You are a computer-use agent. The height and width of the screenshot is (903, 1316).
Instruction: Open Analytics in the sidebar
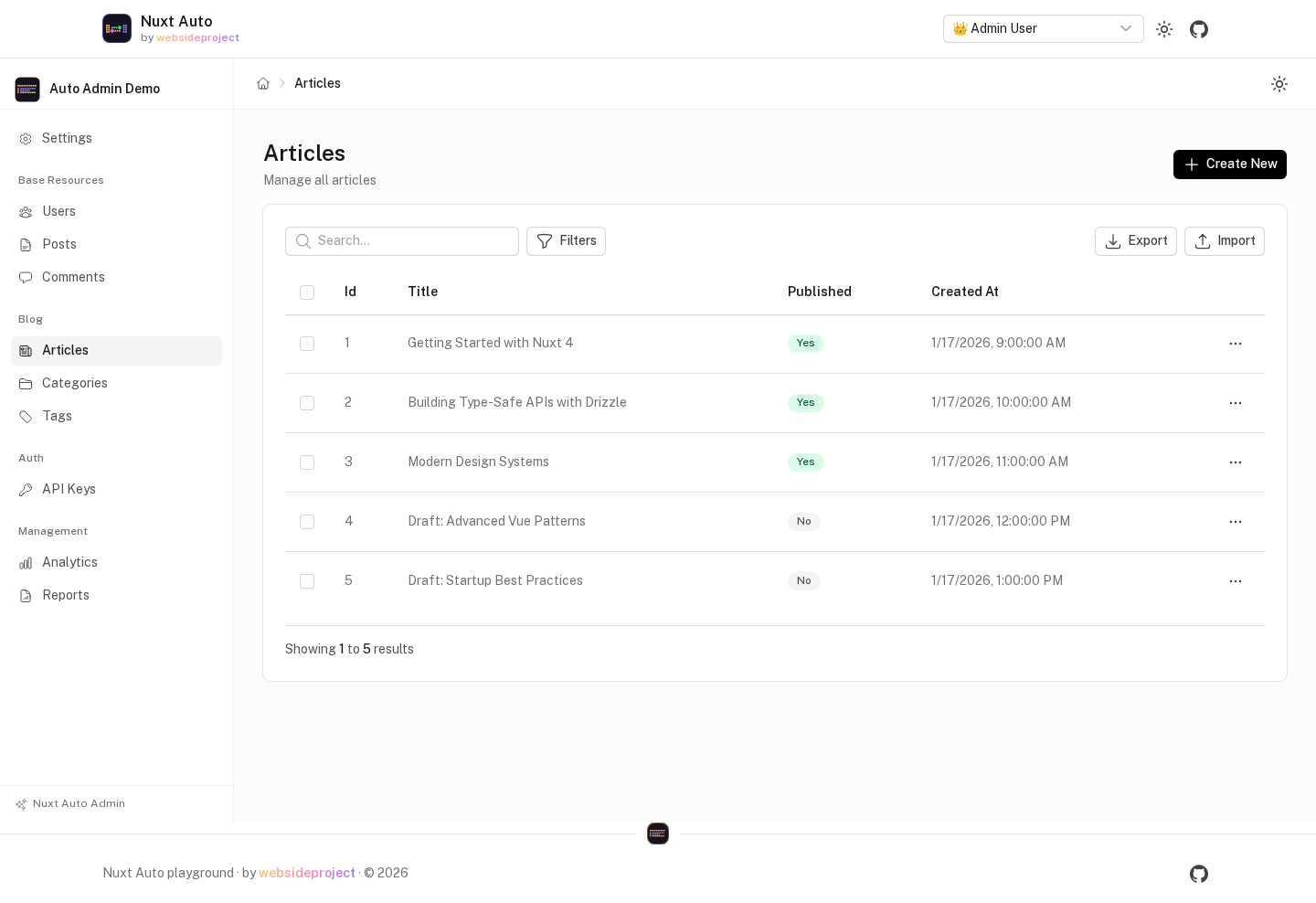(x=116, y=563)
